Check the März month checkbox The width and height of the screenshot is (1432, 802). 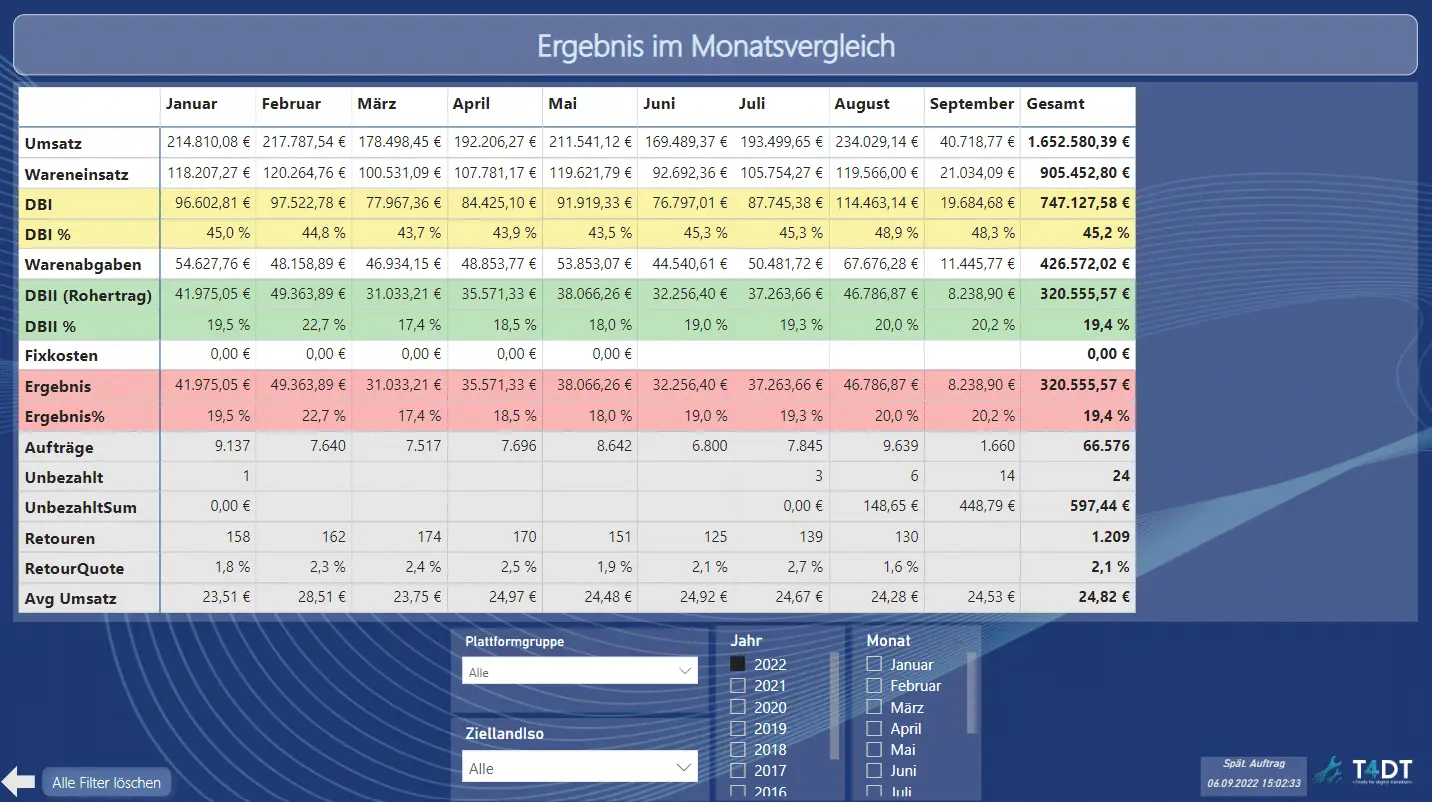(874, 707)
